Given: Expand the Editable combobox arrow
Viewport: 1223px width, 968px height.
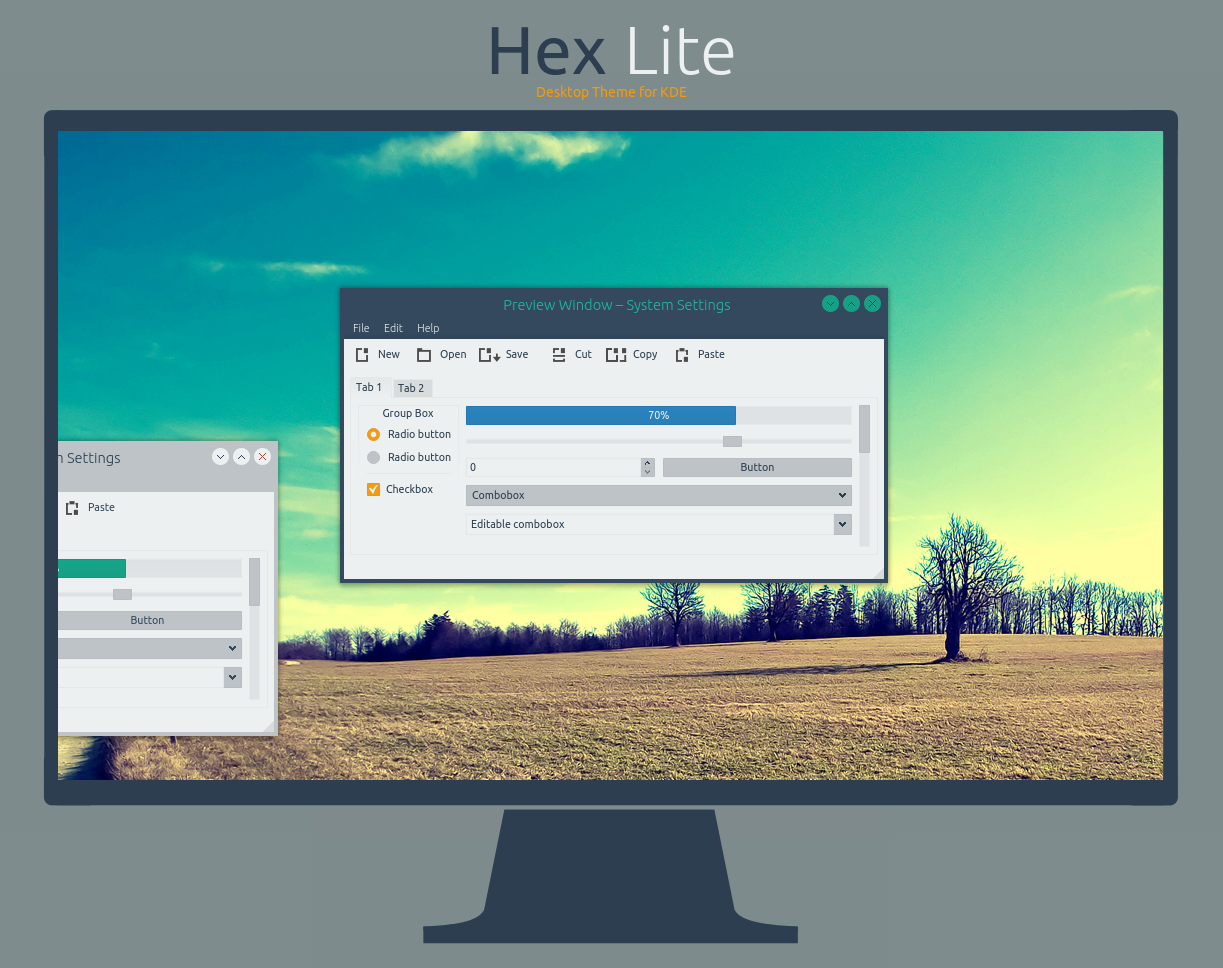Looking at the screenshot, I should pyautogui.click(x=842, y=524).
